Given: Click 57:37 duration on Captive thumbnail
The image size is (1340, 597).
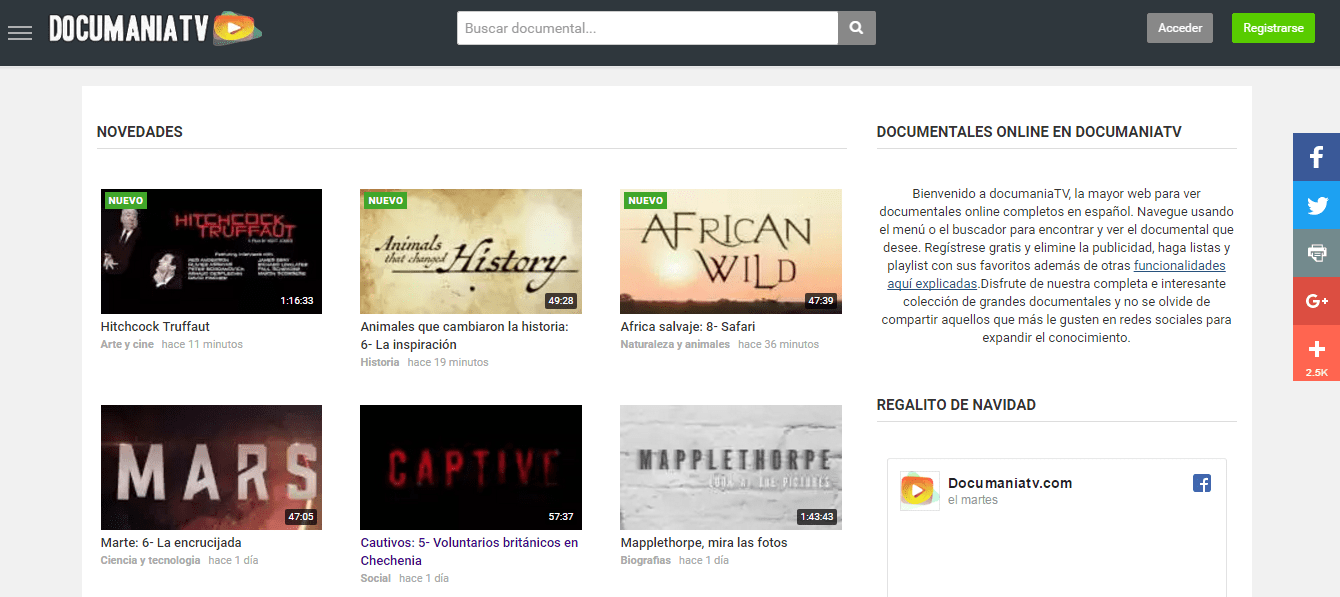Looking at the screenshot, I should pyautogui.click(x=562, y=517).
